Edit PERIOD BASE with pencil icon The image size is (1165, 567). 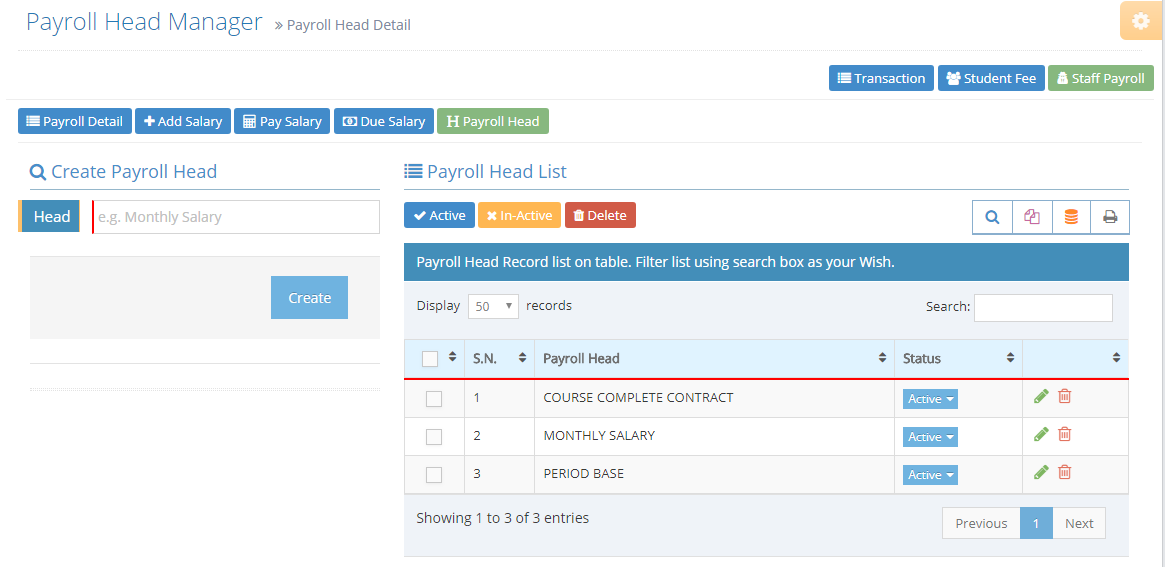(1041, 472)
